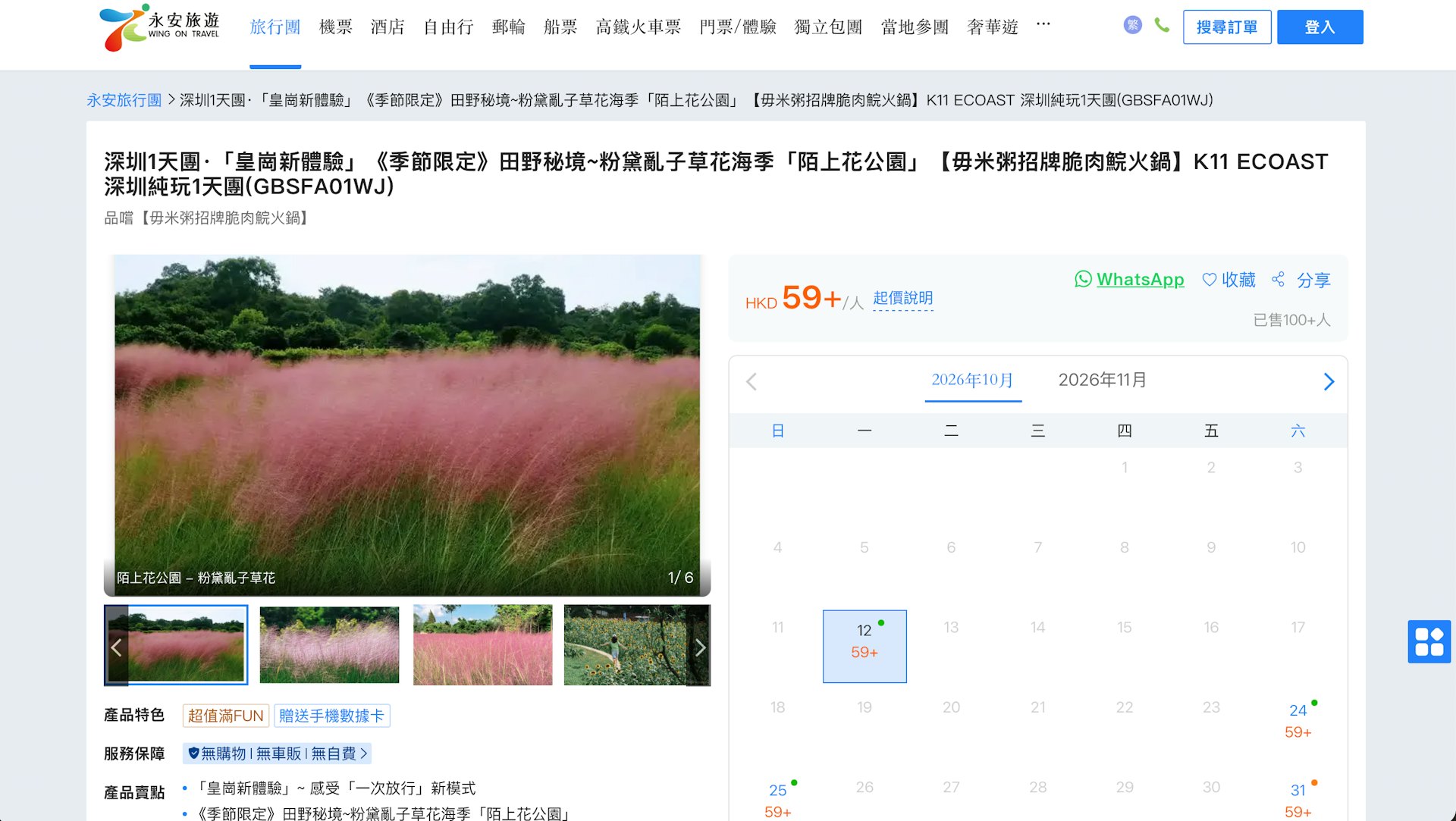Image resolution: width=1456 pixels, height=821 pixels.
Task: Click the 超值滿FUN feature tag
Action: point(225,716)
